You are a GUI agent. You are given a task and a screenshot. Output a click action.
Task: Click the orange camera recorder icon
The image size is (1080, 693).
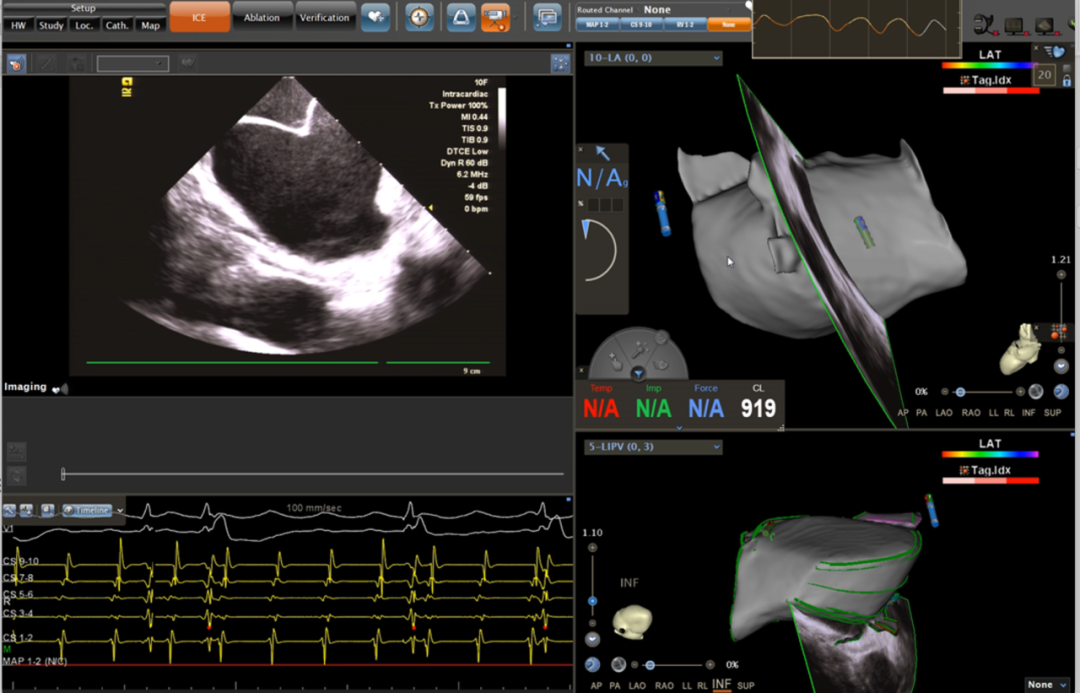tap(495, 17)
